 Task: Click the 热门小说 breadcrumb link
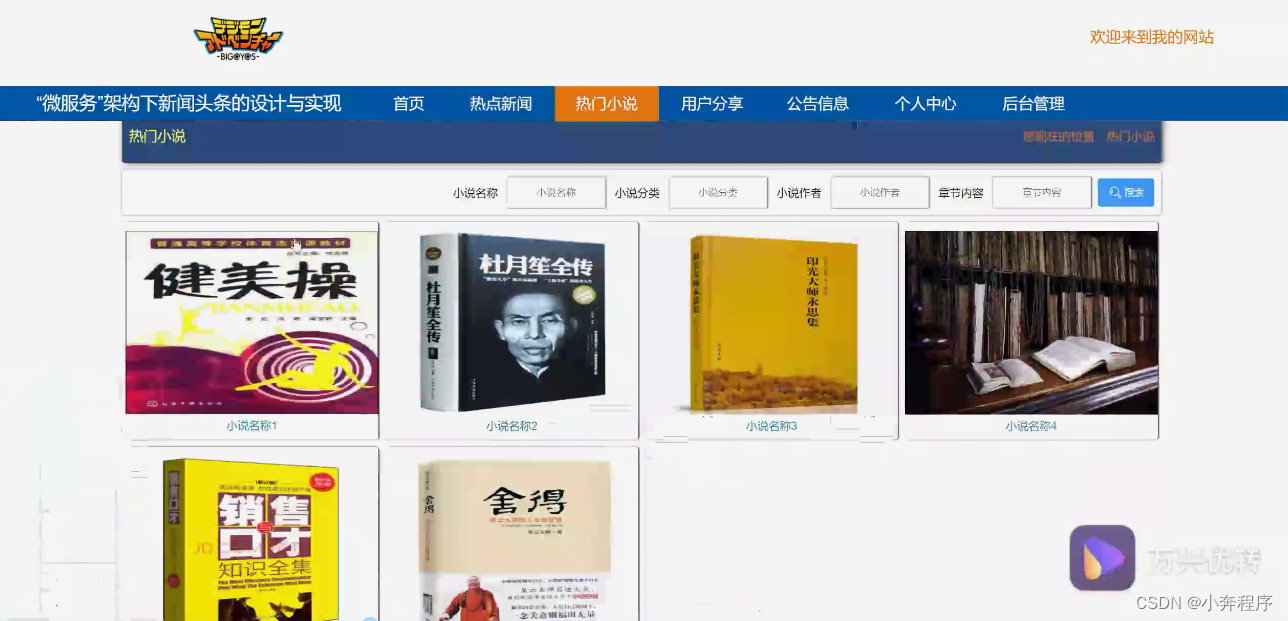point(1130,136)
